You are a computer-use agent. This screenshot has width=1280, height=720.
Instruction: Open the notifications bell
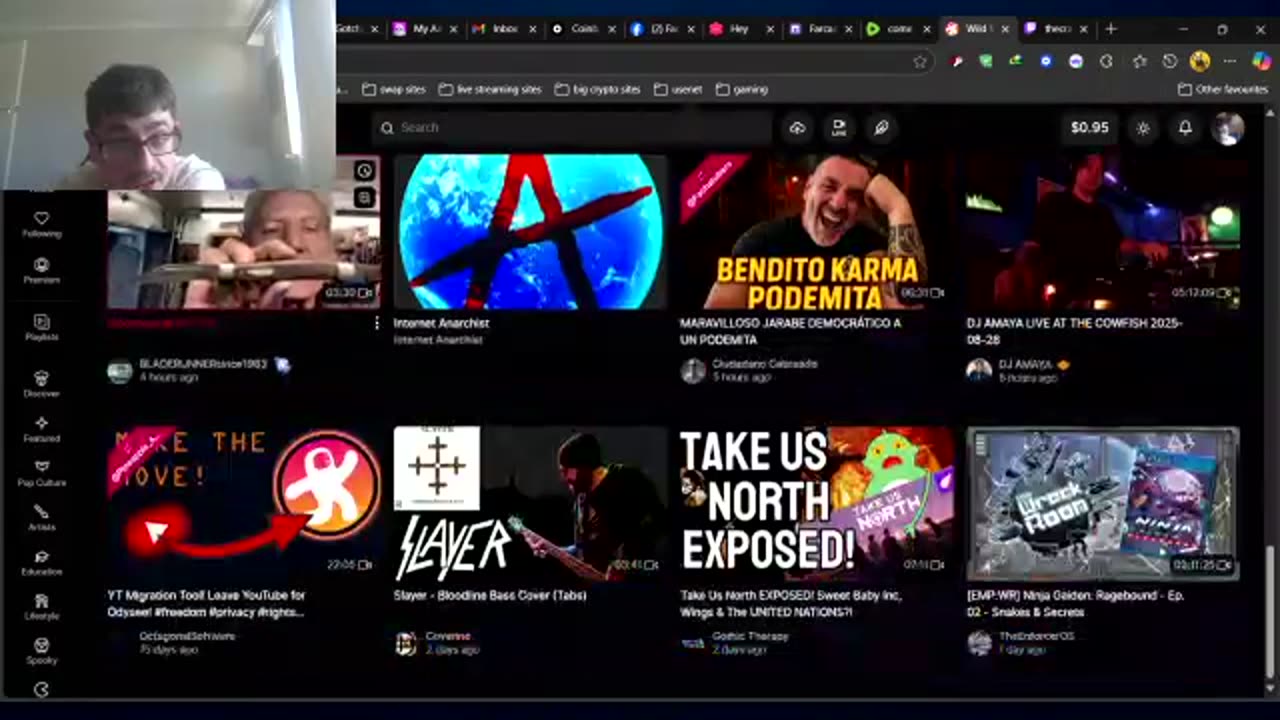[1185, 128]
